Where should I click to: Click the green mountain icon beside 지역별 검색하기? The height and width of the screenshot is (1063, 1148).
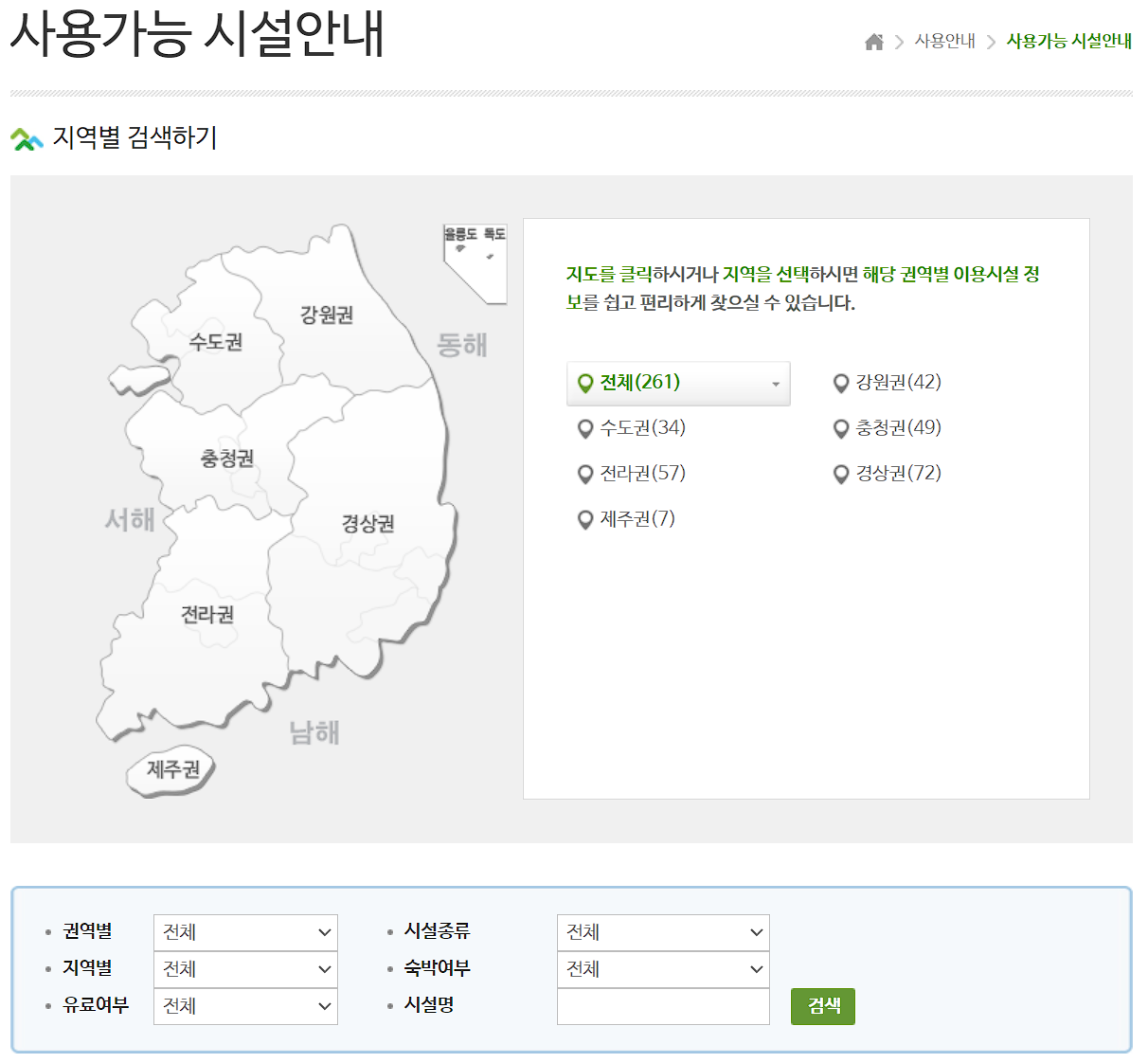pos(26,138)
